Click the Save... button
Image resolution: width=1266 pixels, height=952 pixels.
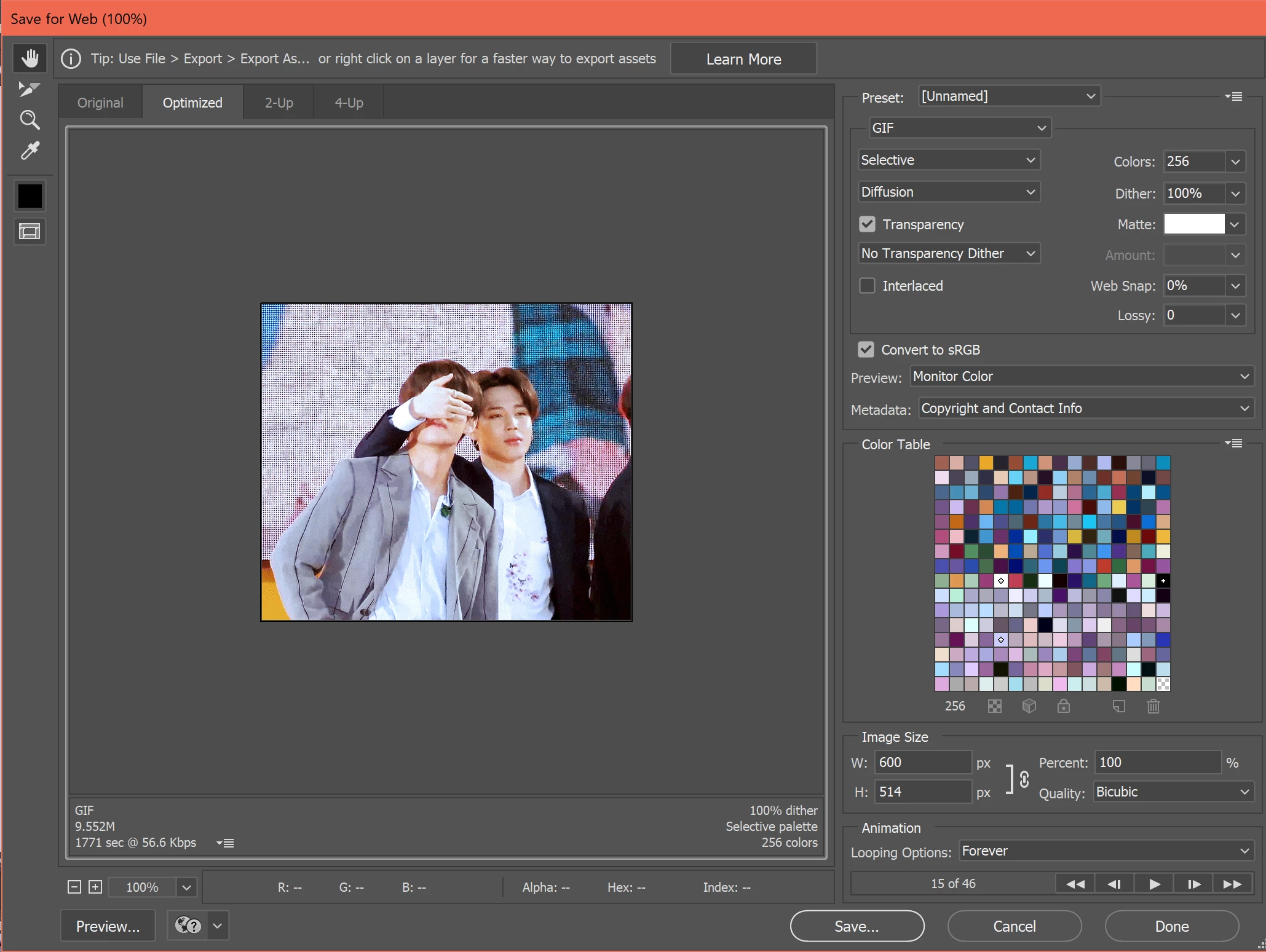coord(857,926)
